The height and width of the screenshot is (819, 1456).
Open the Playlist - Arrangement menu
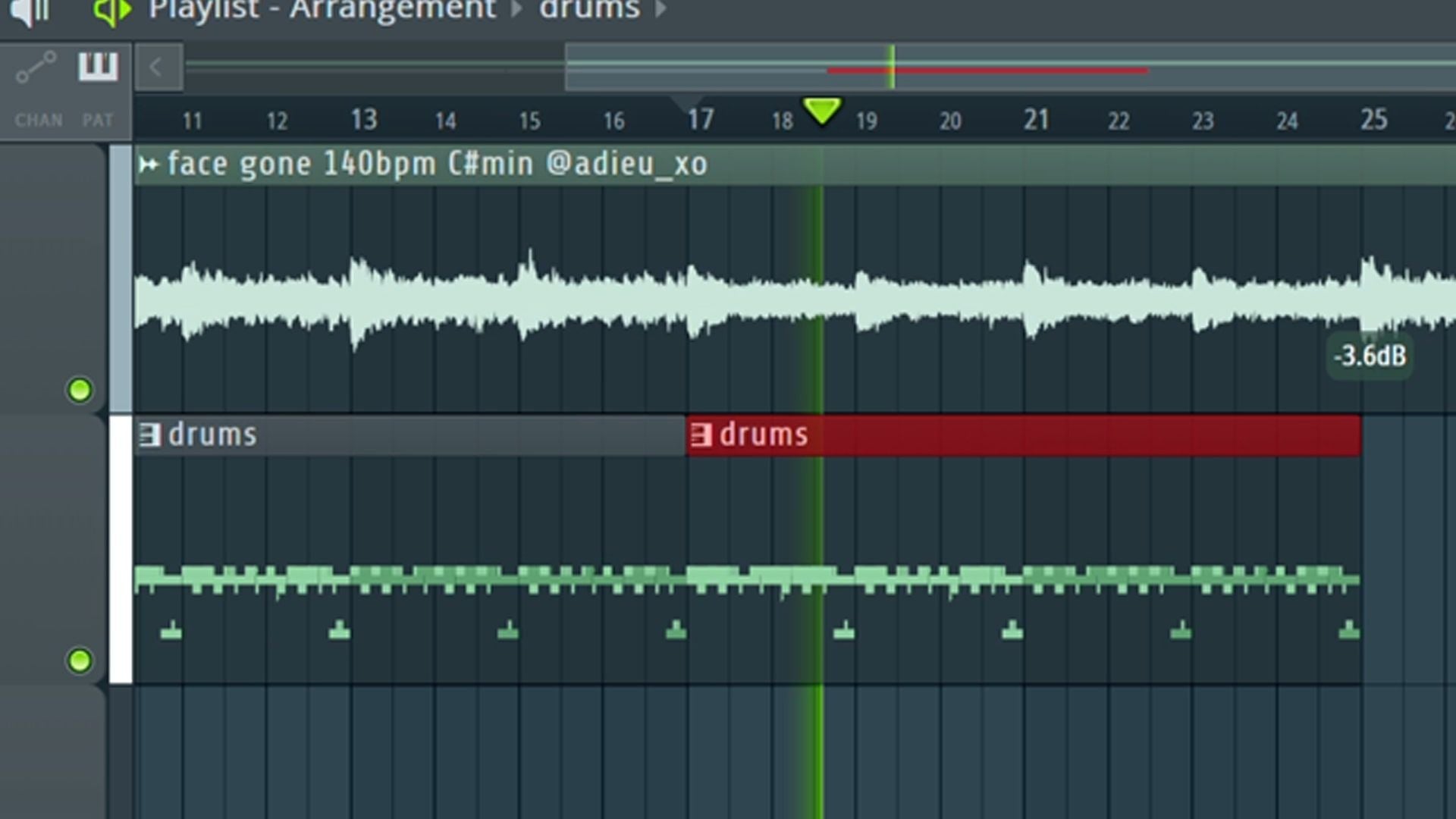click(322, 10)
